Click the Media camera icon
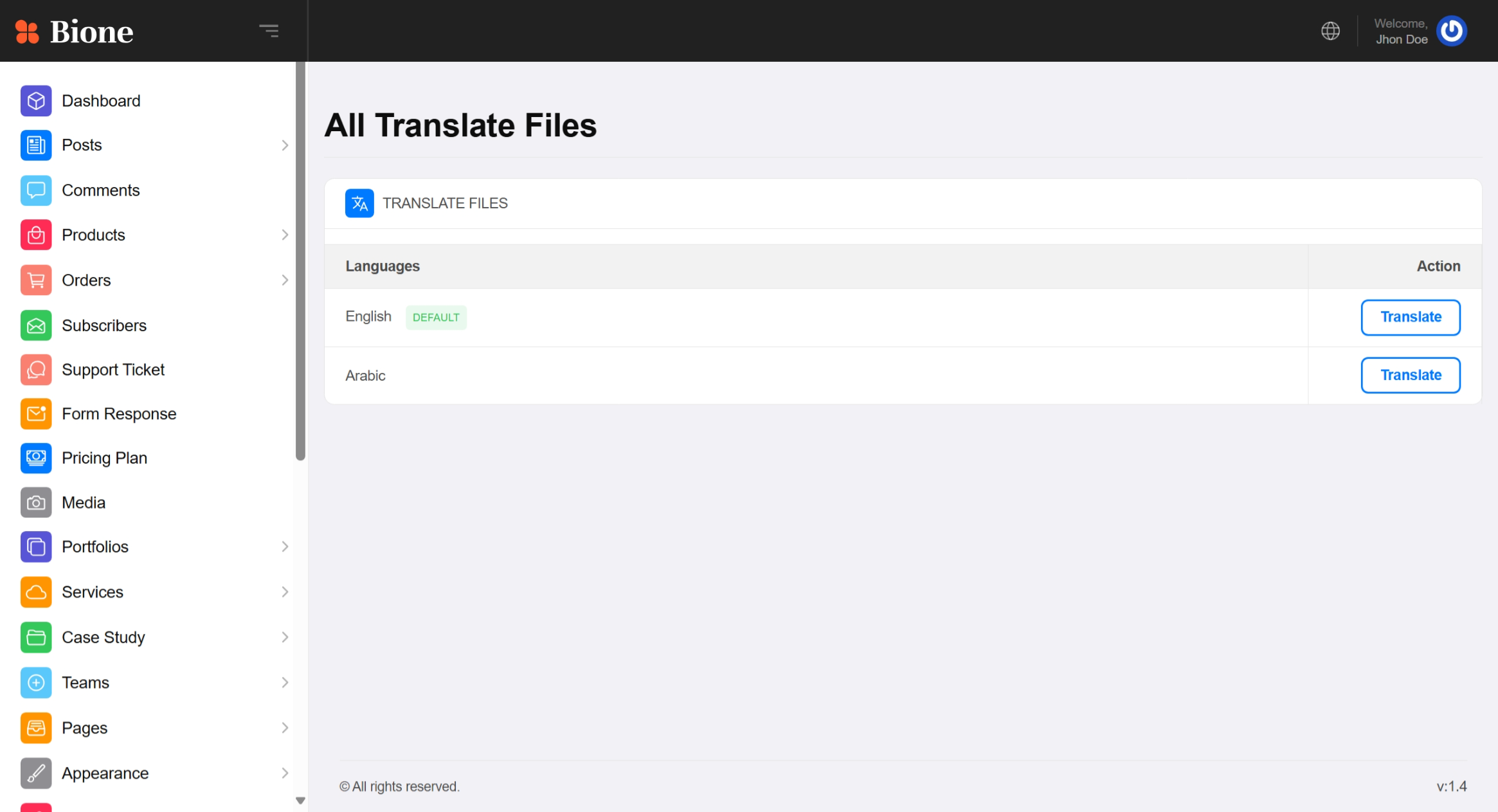Screen dimensions: 1498x812 tap(36, 503)
